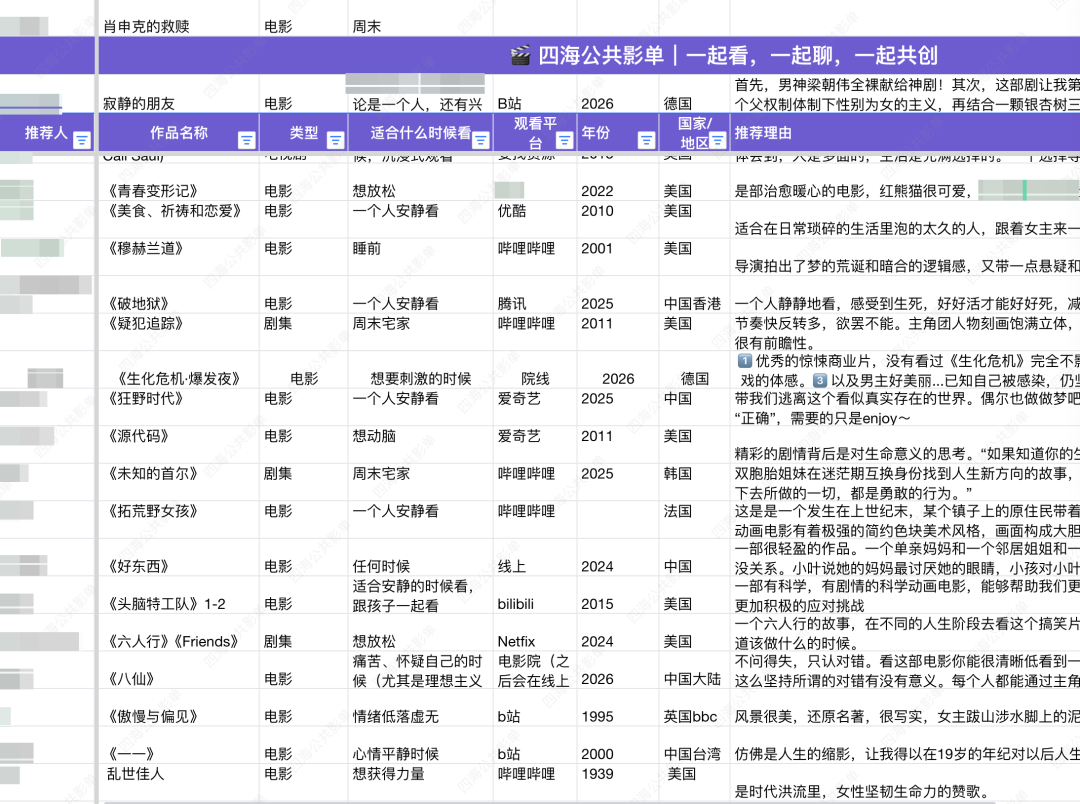Select cell 《青春变形记》
The height and width of the screenshot is (804, 1080).
coord(178,182)
